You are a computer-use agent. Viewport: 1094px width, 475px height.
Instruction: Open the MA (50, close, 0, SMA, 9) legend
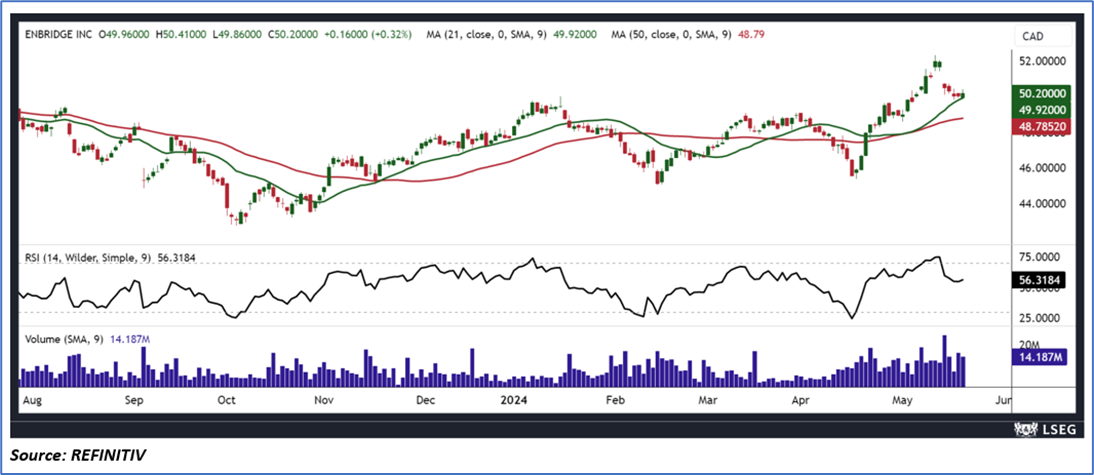pyautogui.click(x=671, y=33)
